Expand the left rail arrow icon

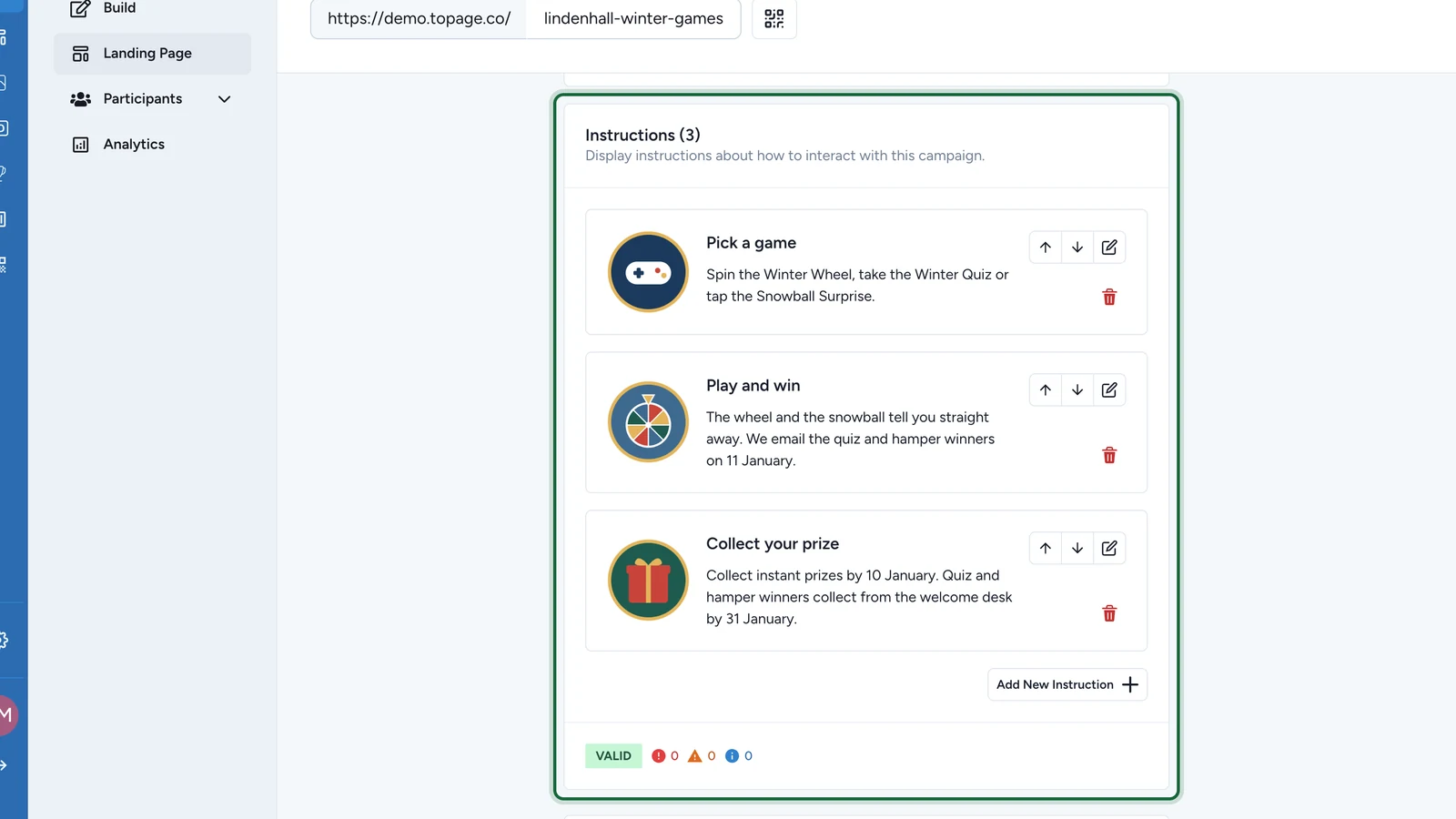click(4, 765)
